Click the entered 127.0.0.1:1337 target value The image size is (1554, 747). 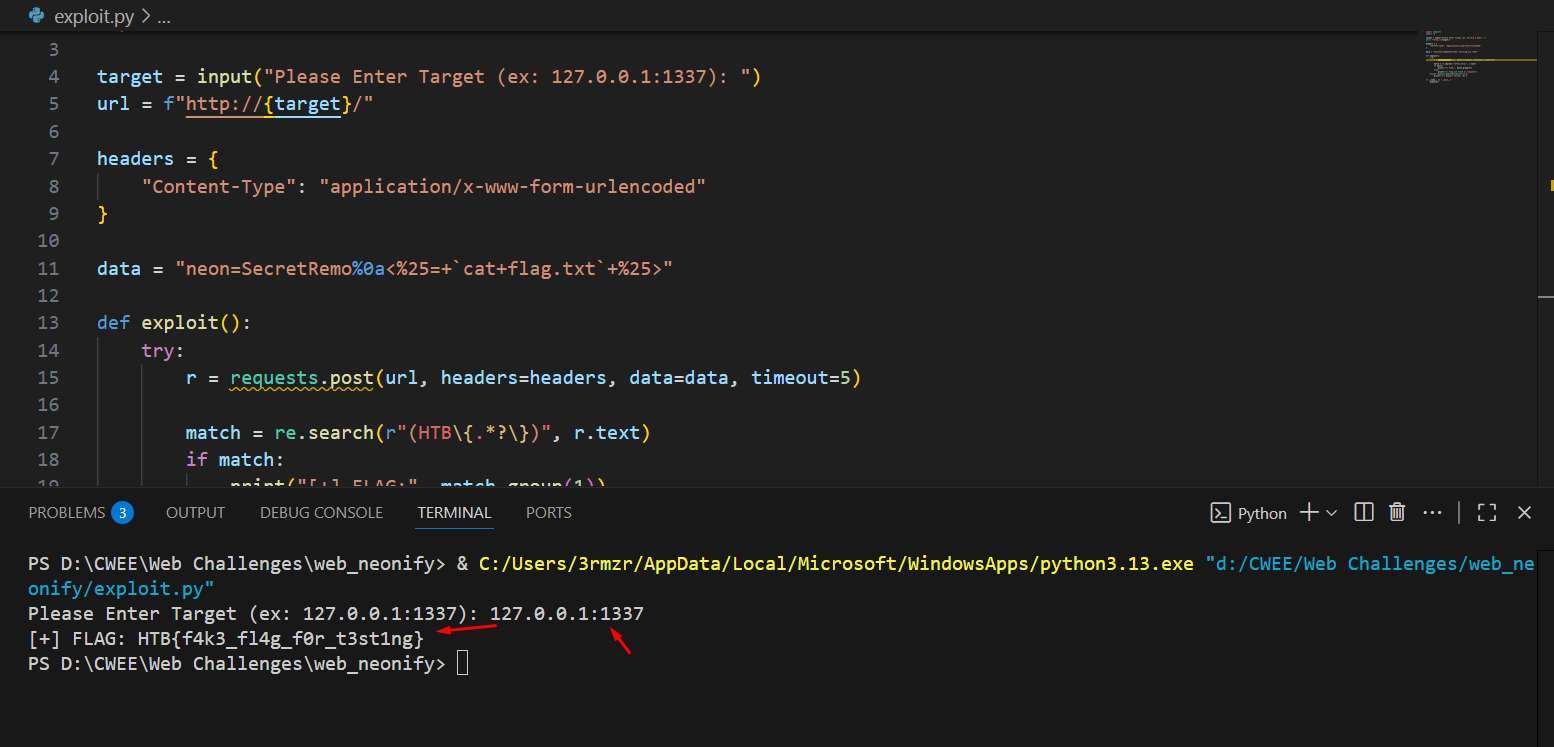tap(567, 614)
